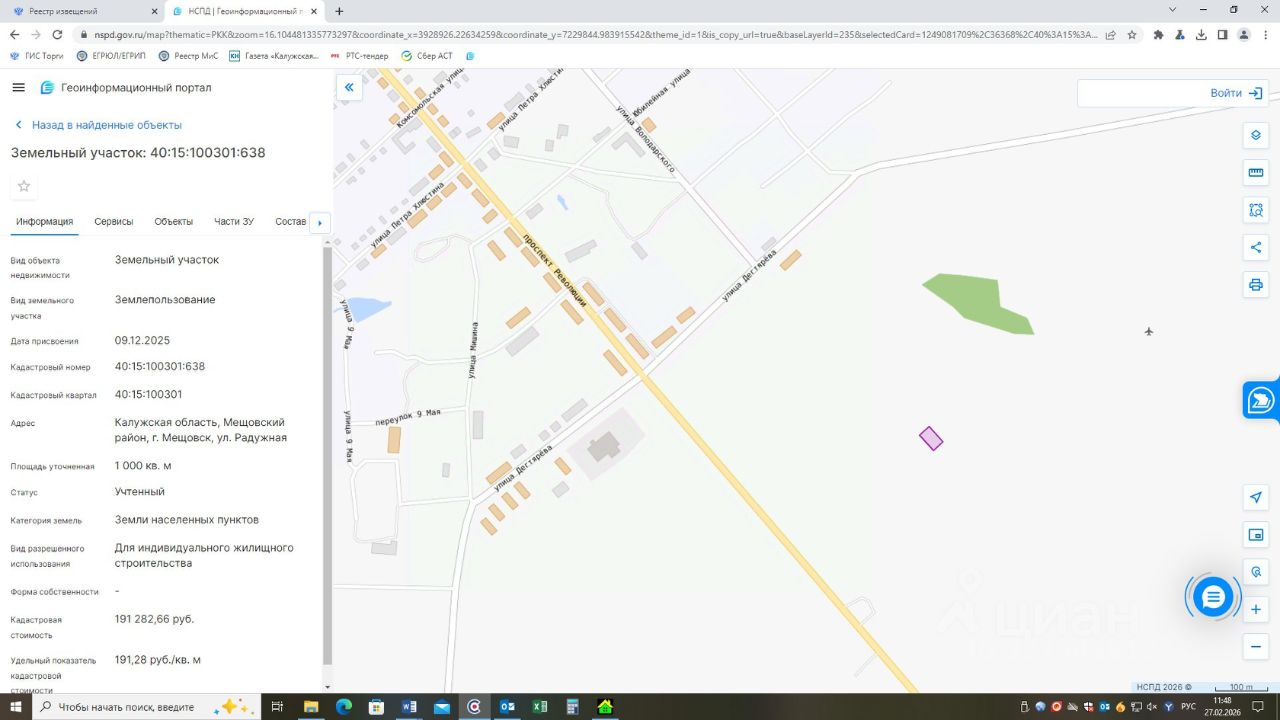Zoom in on the map with plus
Screen dimensions: 1280x720
click(1256, 609)
